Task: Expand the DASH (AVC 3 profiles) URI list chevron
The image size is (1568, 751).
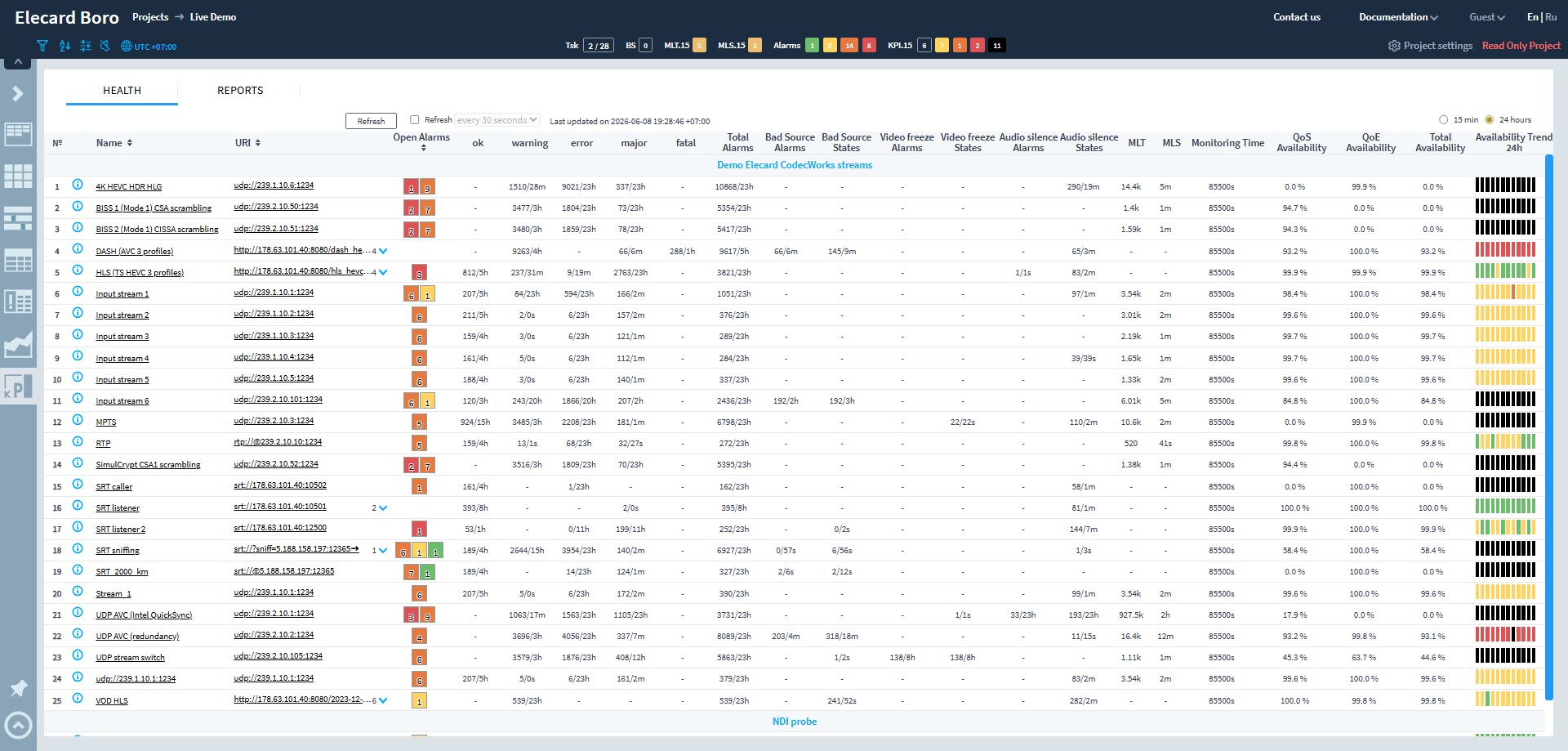Action: (x=383, y=251)
